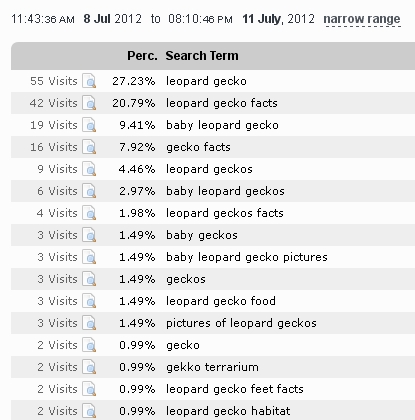Viewport: 415px width, 420px height.
Task: Click details icon next to 19 Visits
Action: click(89, 125)
